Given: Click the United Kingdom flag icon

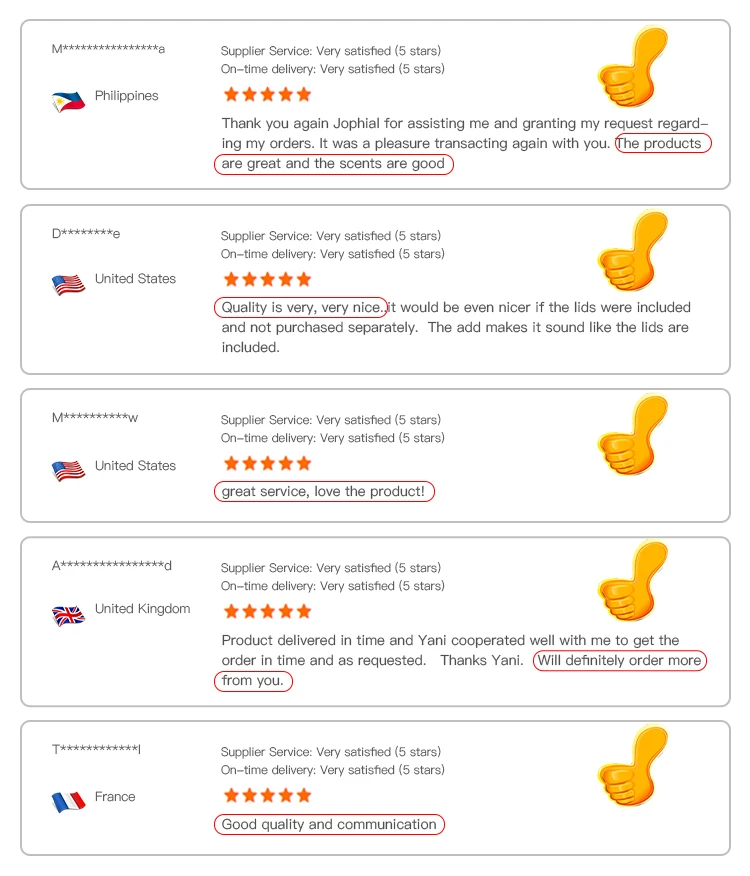Looking at the screenshot, I should point(68,616).
